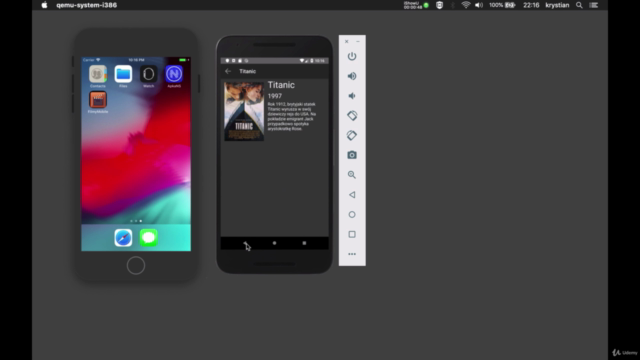
Task: Lower volume in emulator toolbar
Action: tap(352, 96)
